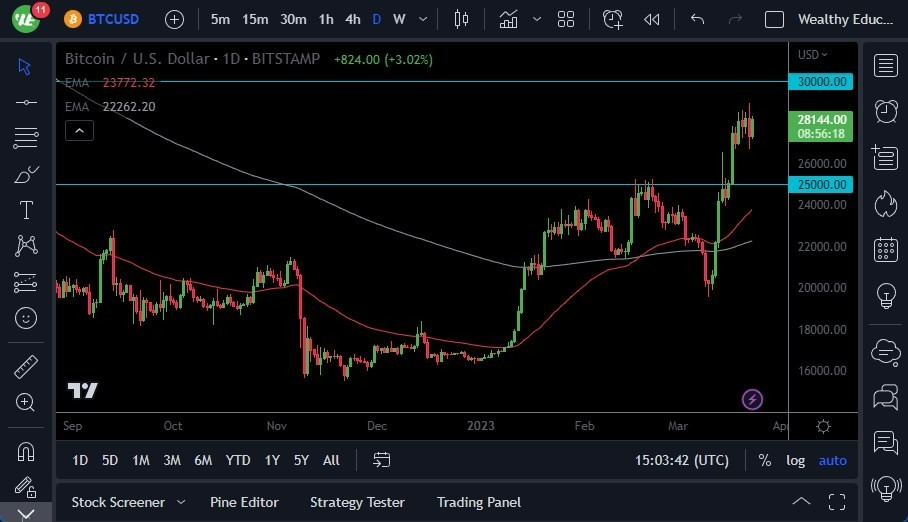Select the 15m timeframe
Image resolution: width=908 pixels, height=522 pixels.
[x=255, y=19]
